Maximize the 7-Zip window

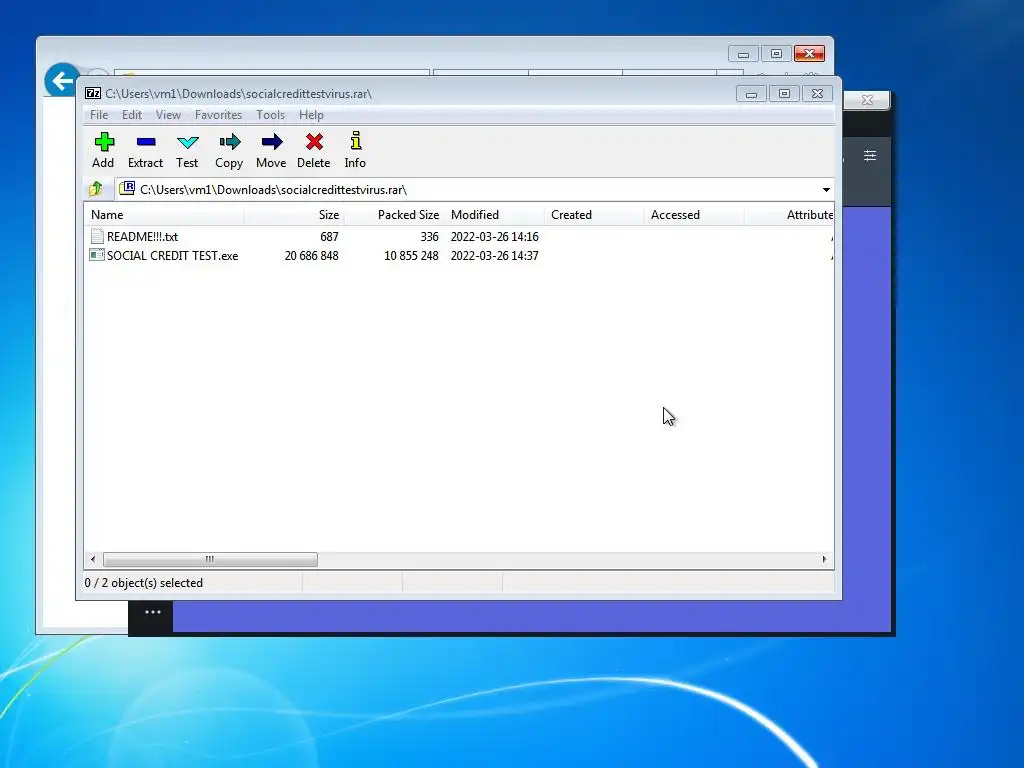(x=784, y=94)
